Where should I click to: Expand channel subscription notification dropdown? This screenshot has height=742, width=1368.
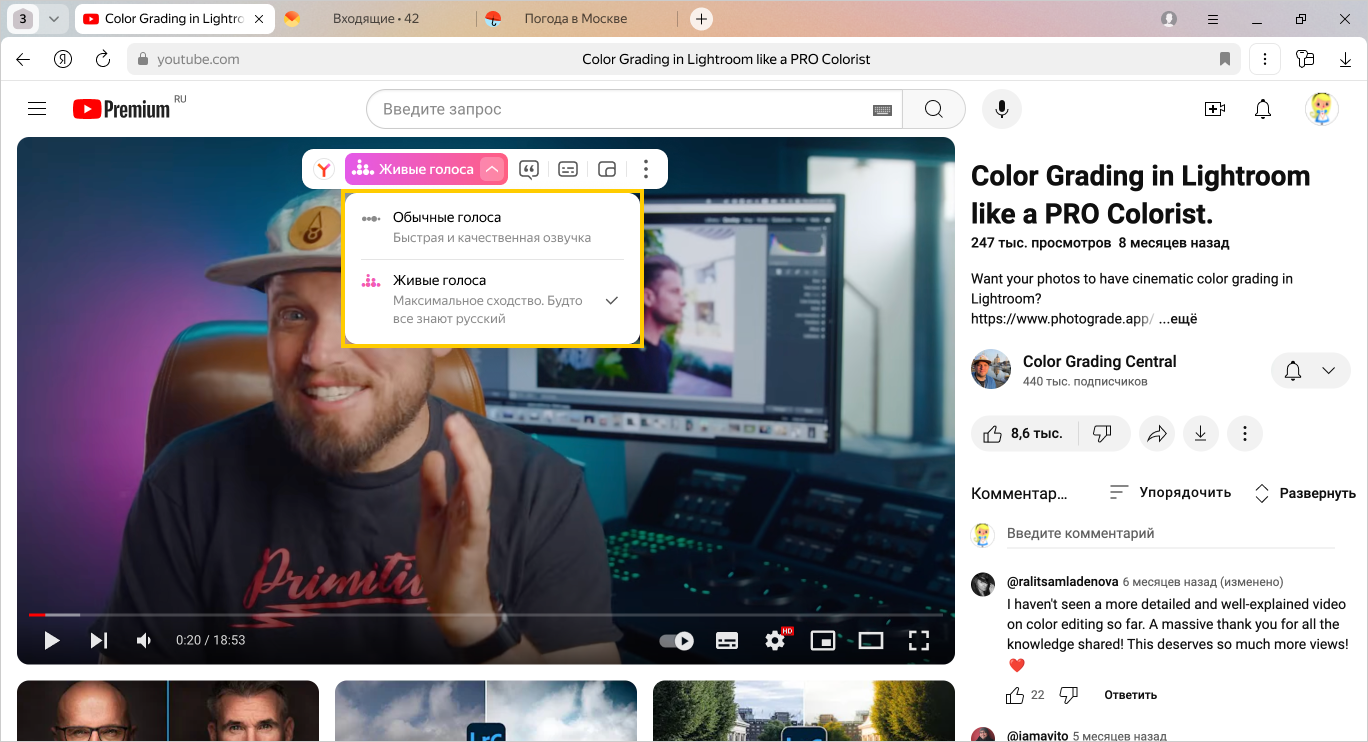1328,371
